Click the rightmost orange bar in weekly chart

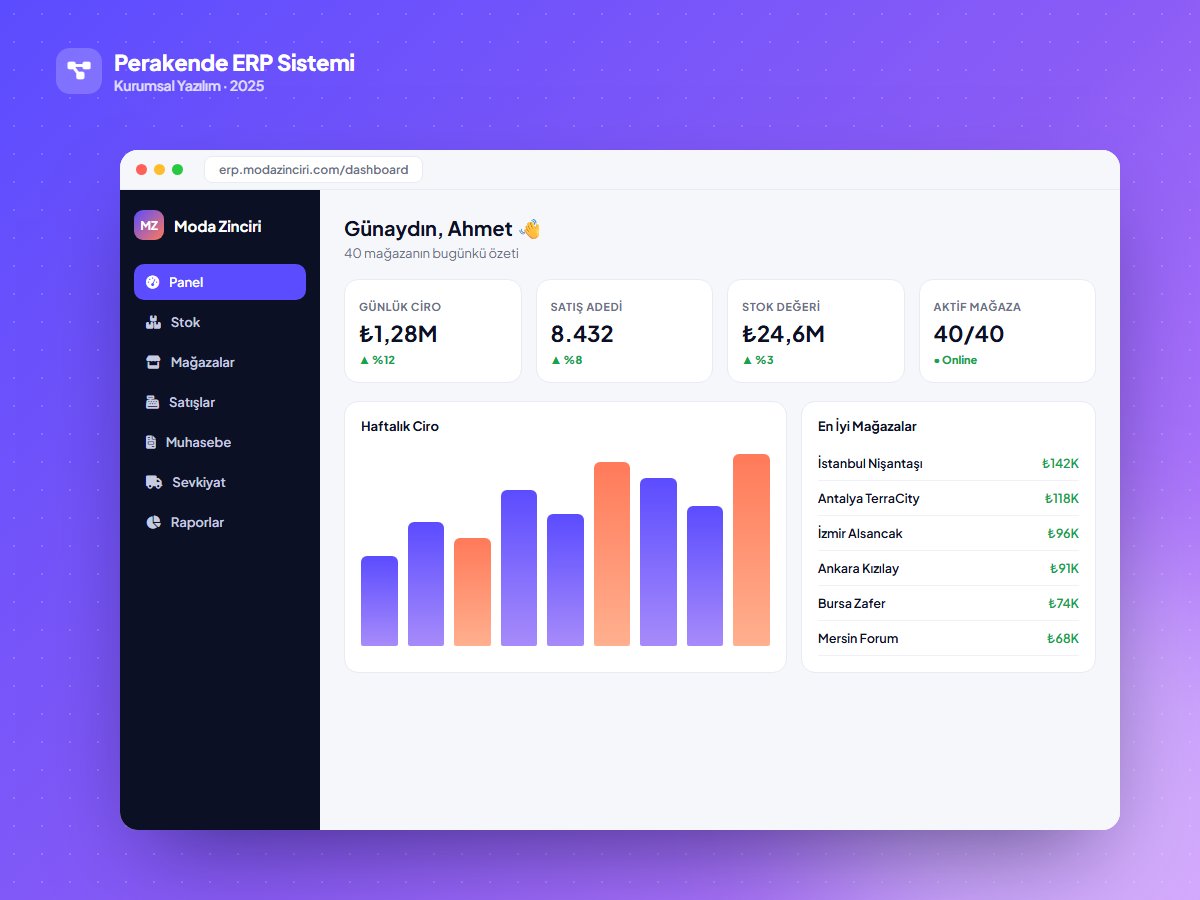[751, 550]
